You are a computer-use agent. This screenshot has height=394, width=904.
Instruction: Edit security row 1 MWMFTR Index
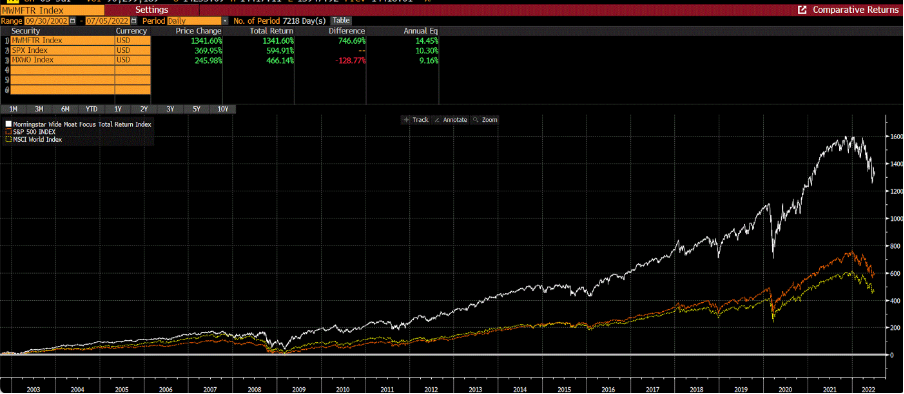tap(62, 41)
